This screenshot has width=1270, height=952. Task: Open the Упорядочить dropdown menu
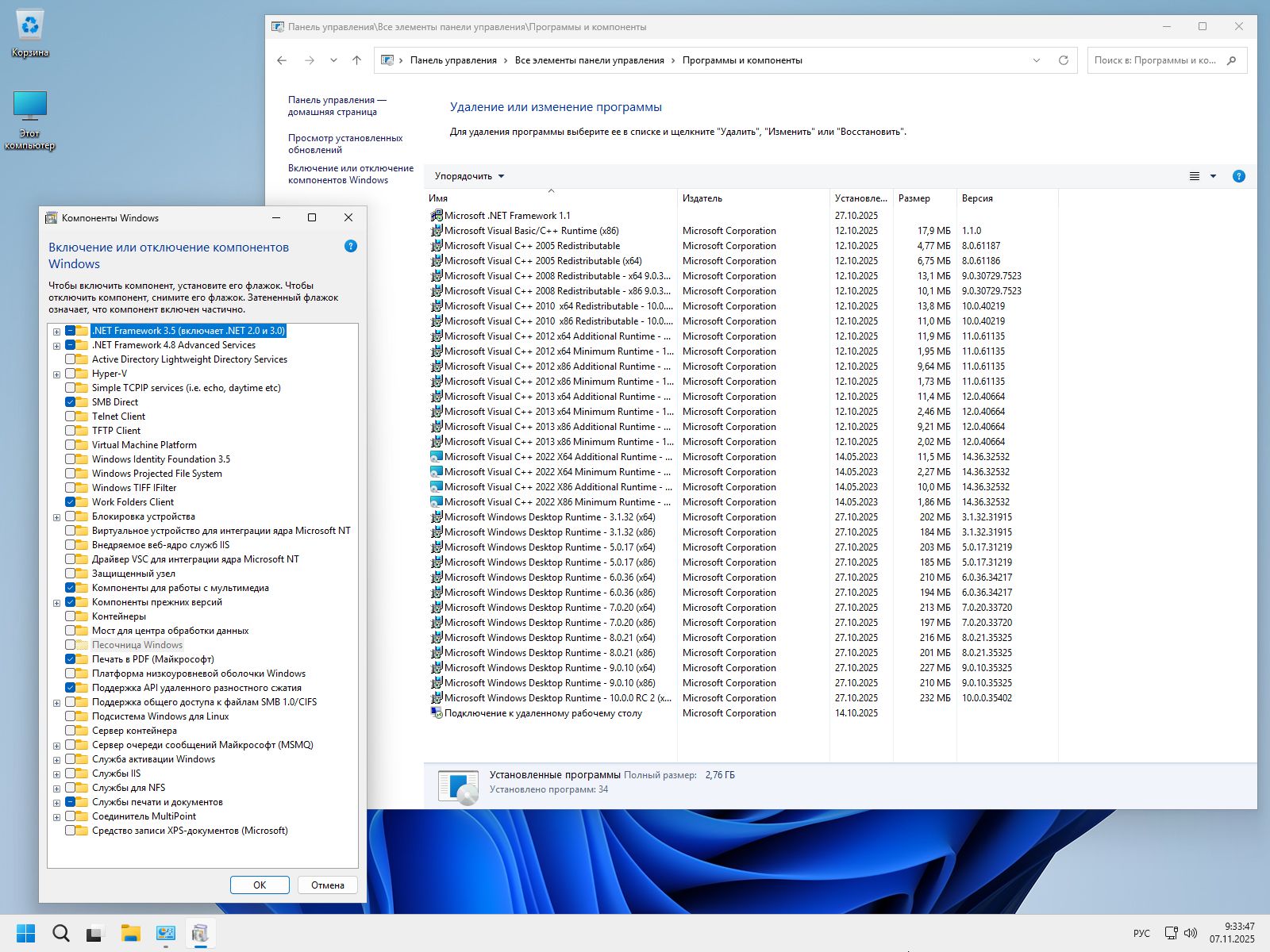pyautogui.click(x=469, y=176)
